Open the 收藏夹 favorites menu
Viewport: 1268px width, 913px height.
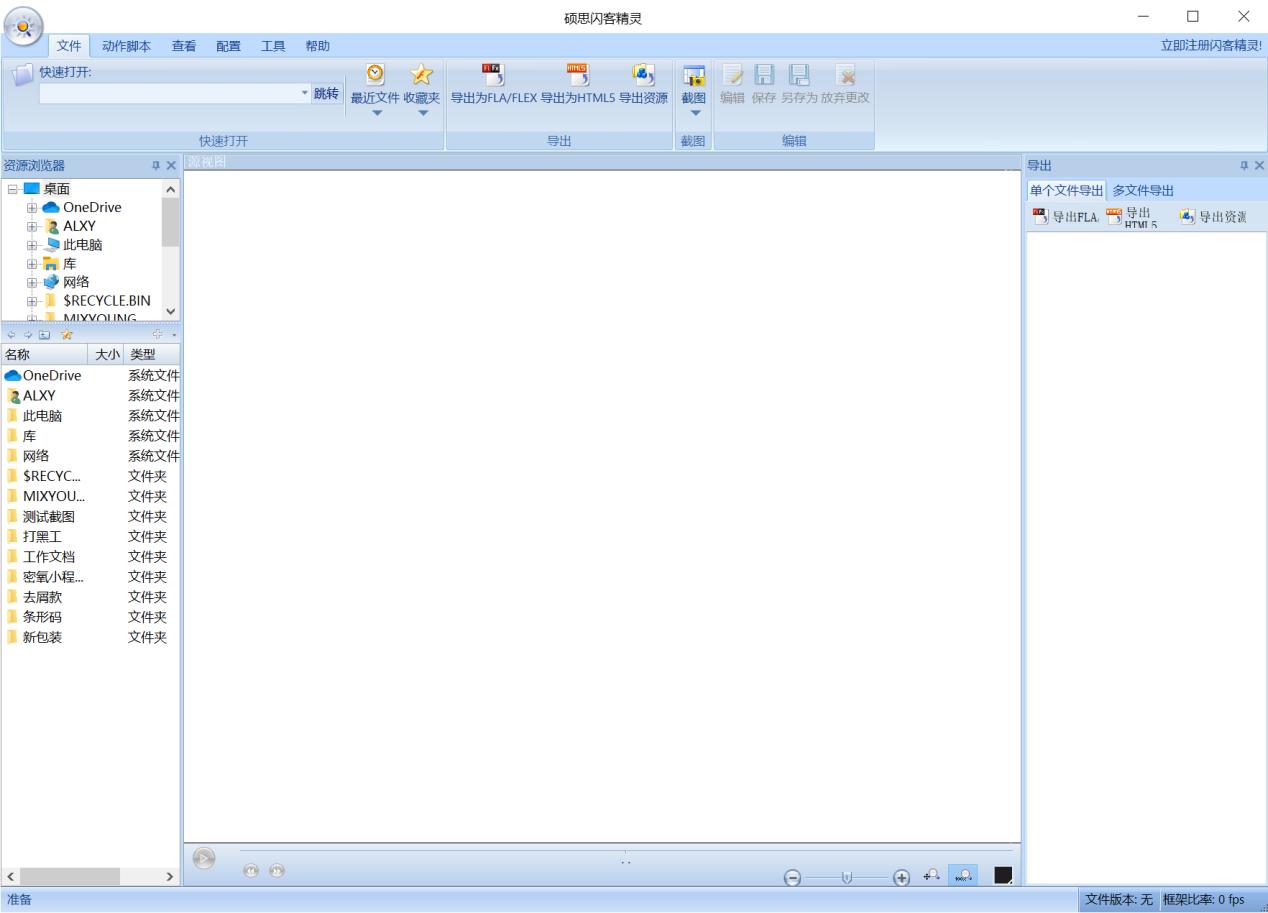tap(422, 89)
